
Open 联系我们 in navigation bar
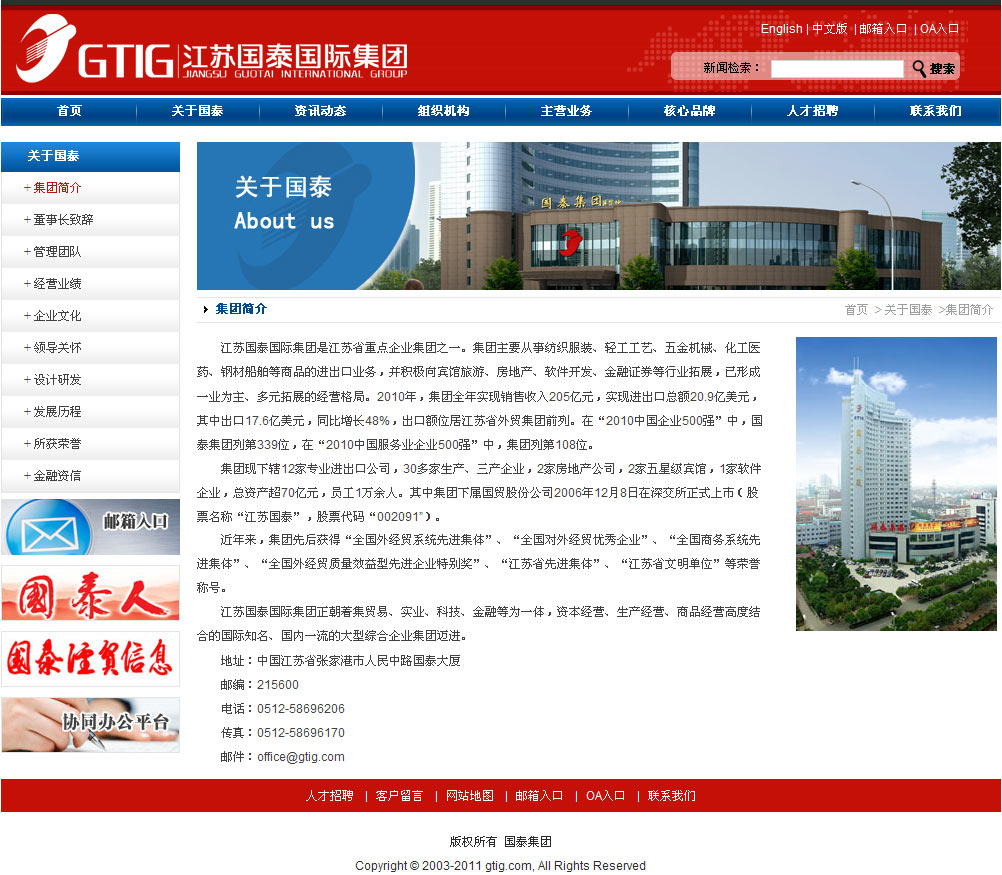pos(936,111)
